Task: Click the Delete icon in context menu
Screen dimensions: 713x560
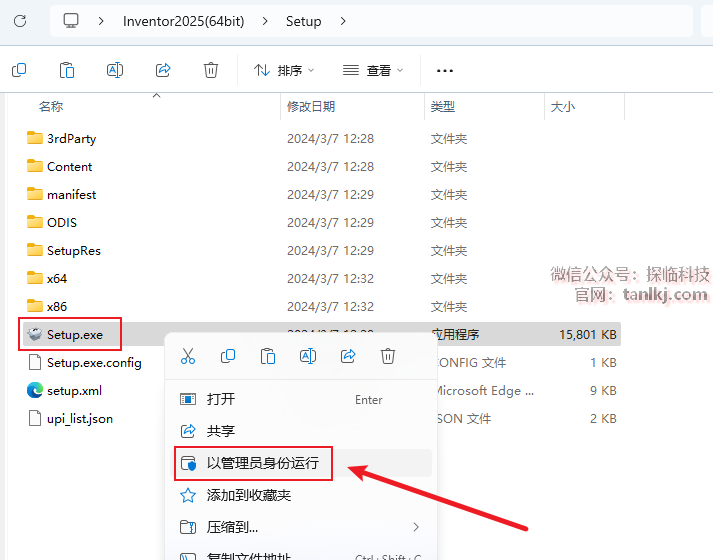Action: pos(388,356)
